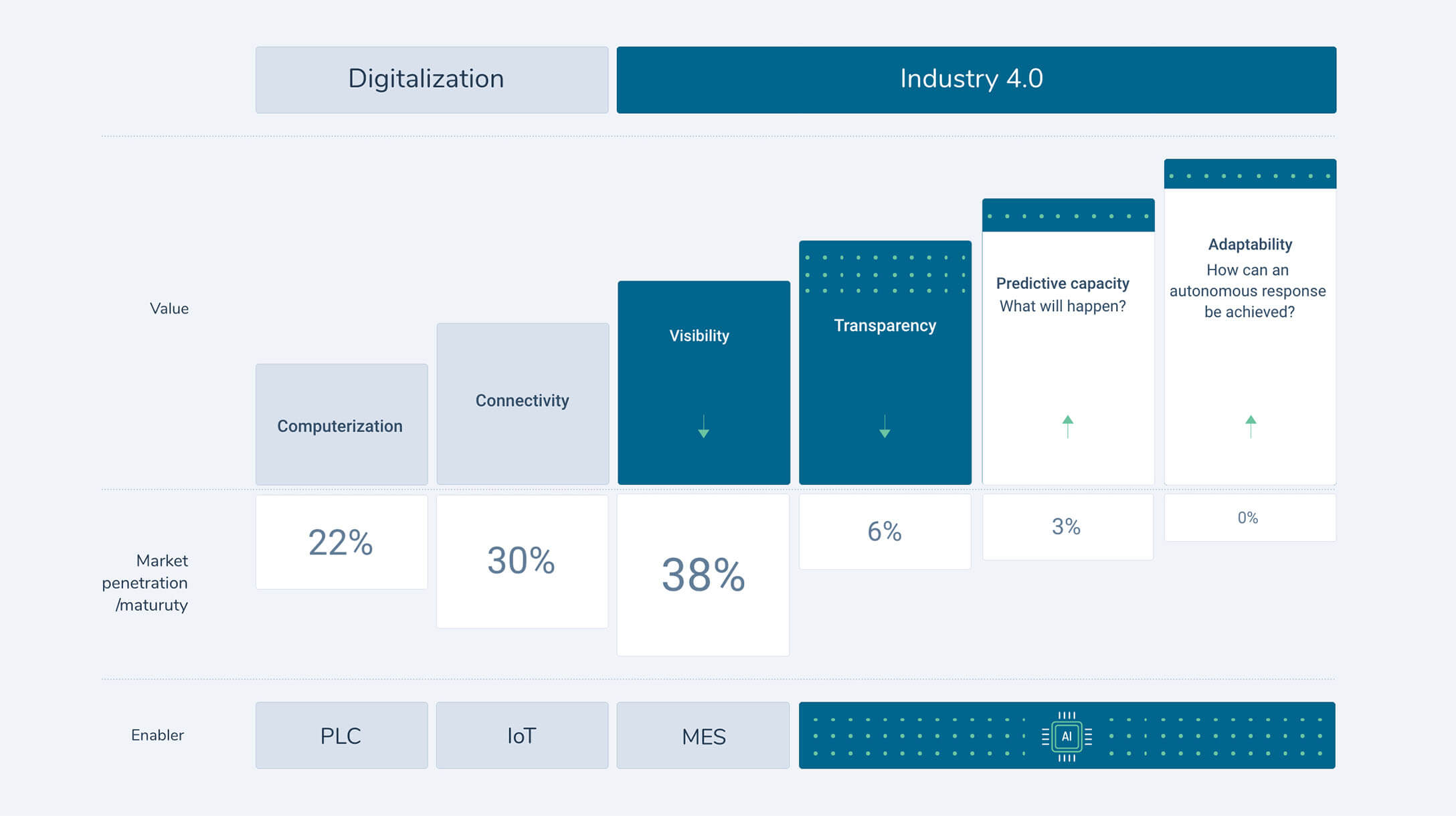Click the 22% market penetration box

tap(341, 542)
